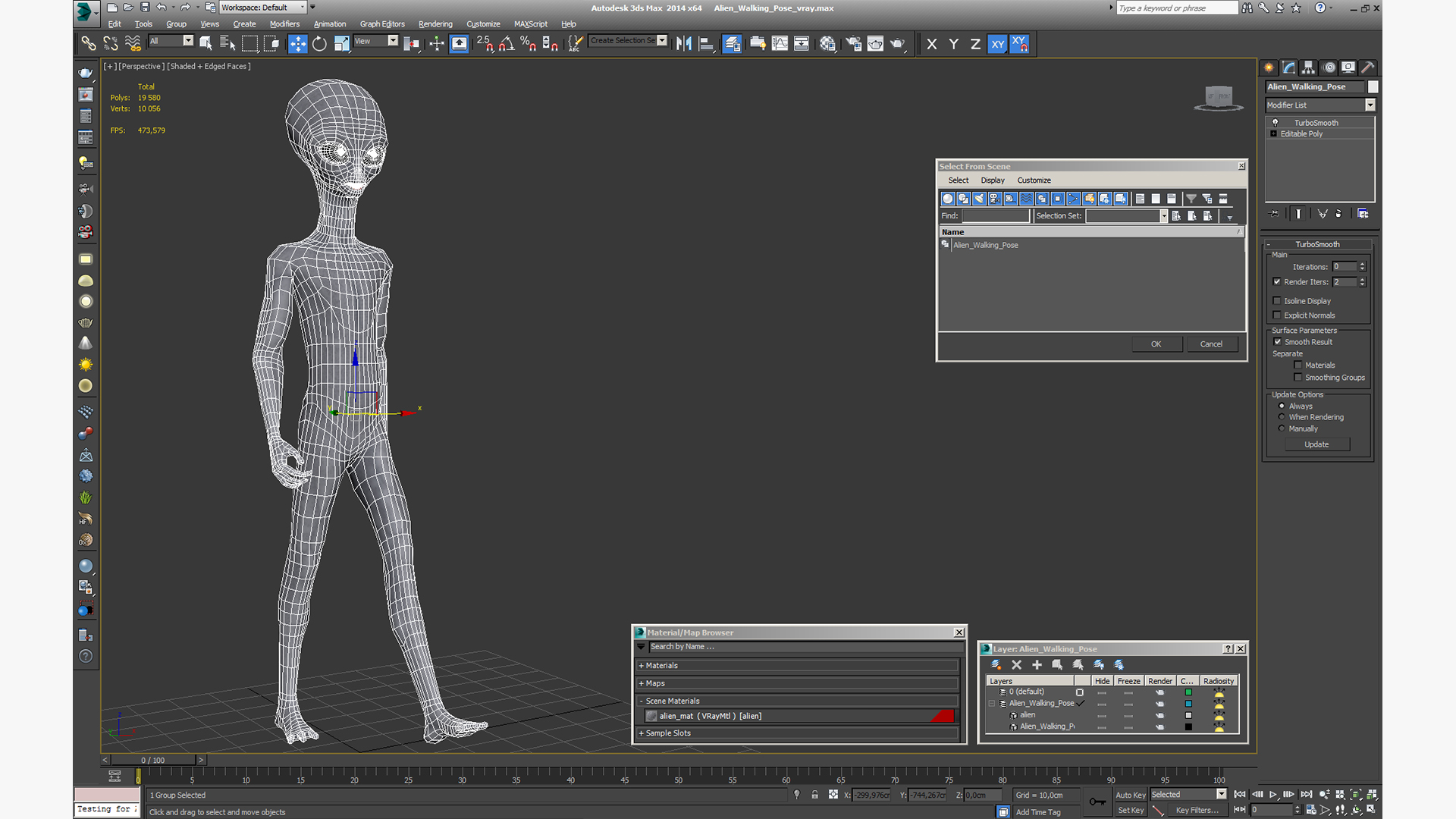
Task: Click the Bind to Space Warp icon
Action: click(133, 44)
